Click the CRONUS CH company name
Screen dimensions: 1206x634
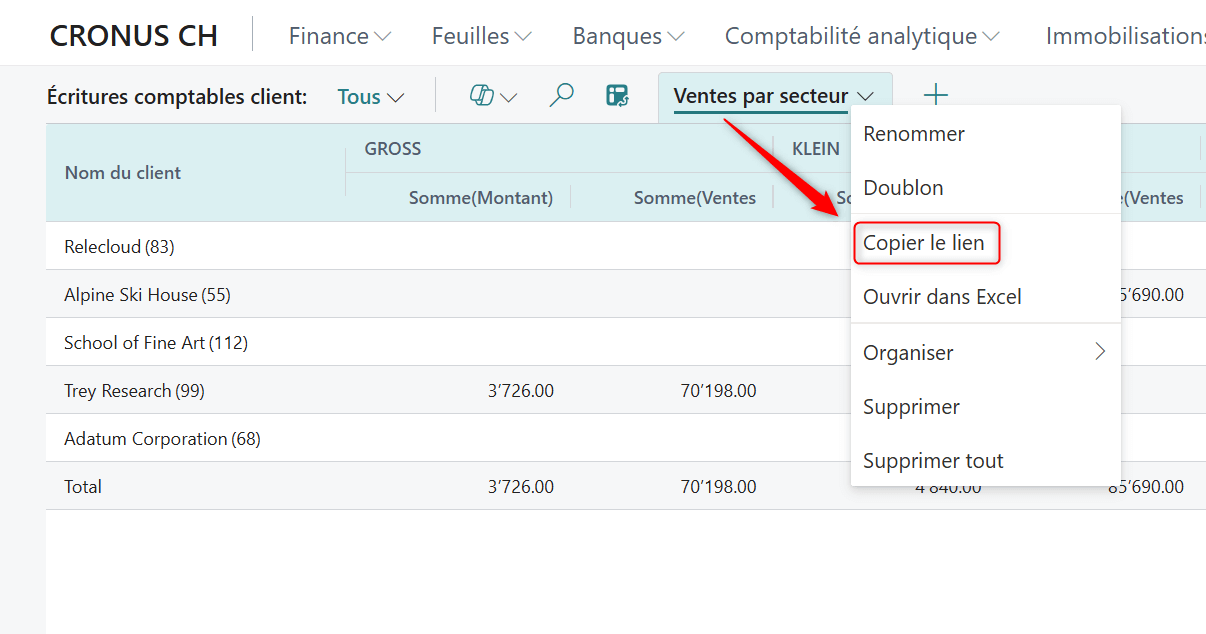click(x=133, y=36)
